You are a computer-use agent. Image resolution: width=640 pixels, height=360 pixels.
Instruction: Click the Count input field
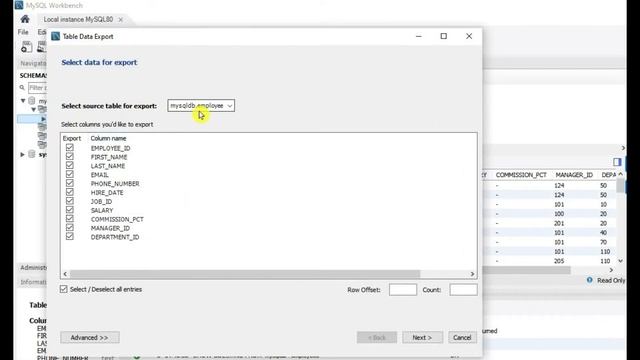pyautogui.click(x=463, y=289)
